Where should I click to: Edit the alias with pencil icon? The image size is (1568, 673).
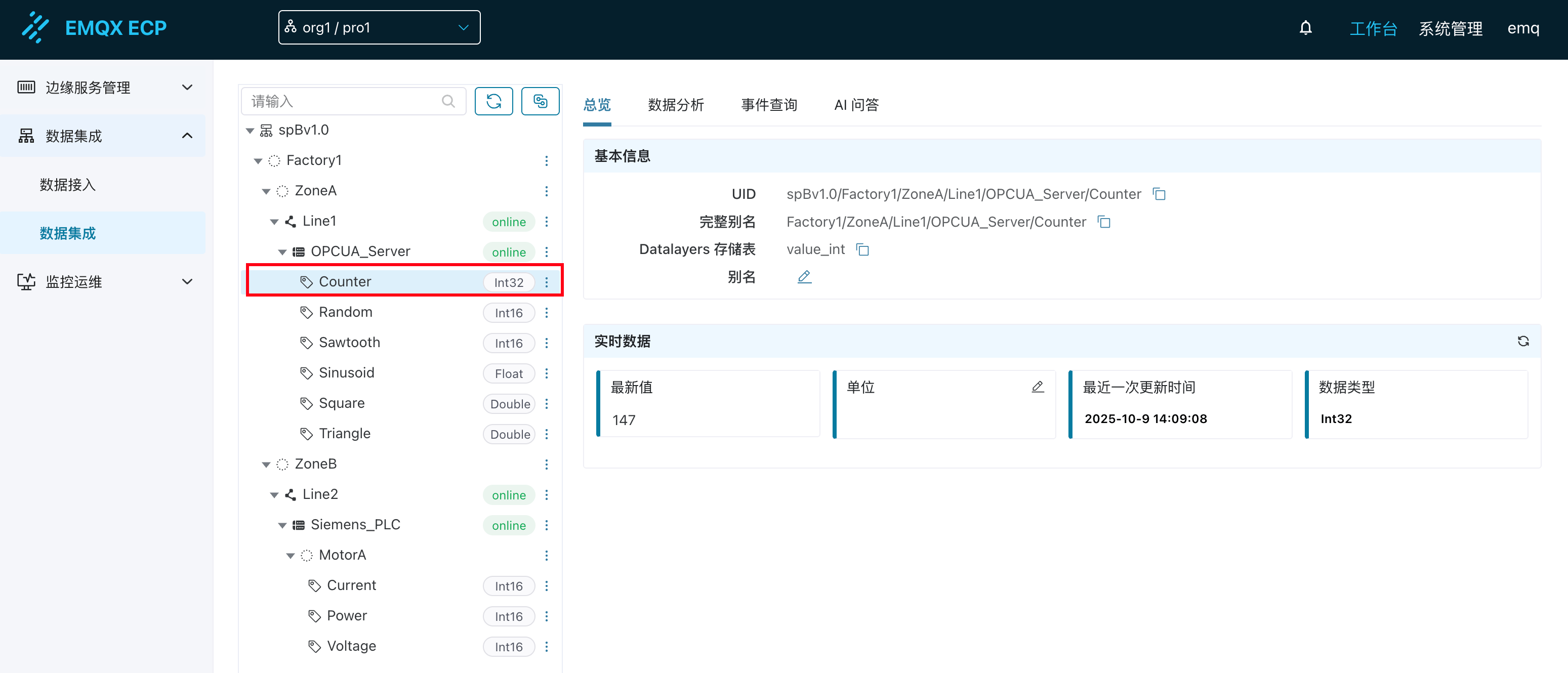(x=804, y=277)
